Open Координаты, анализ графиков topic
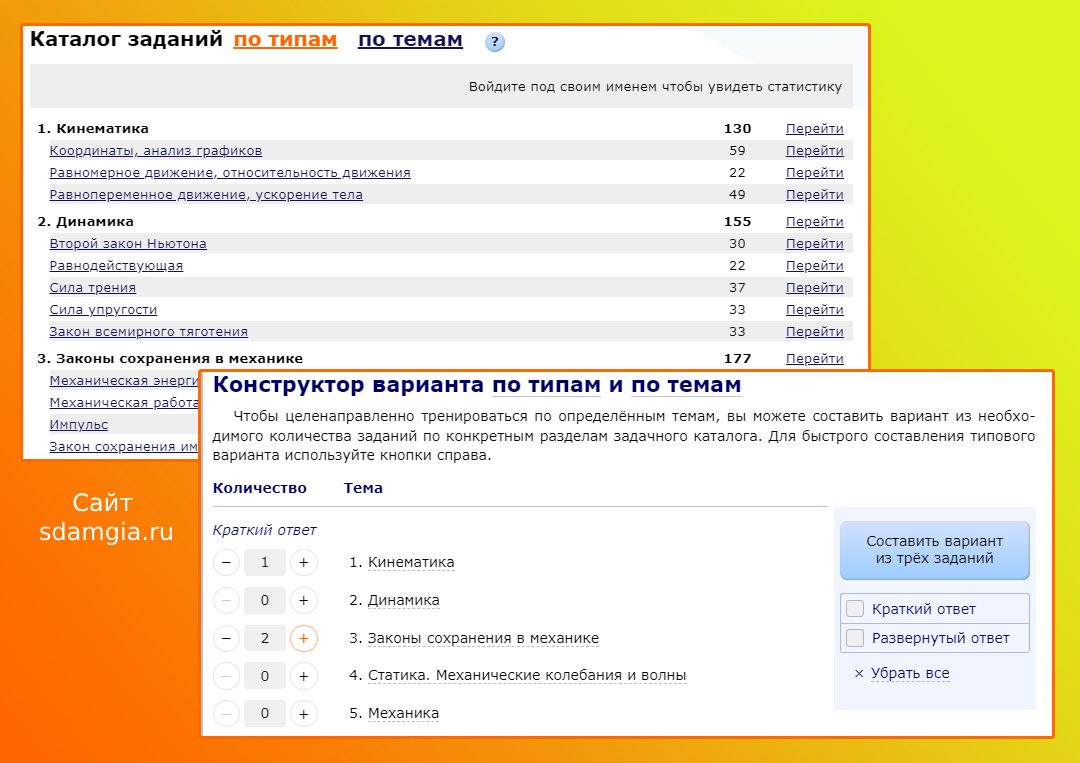 (x=156, y=151)
